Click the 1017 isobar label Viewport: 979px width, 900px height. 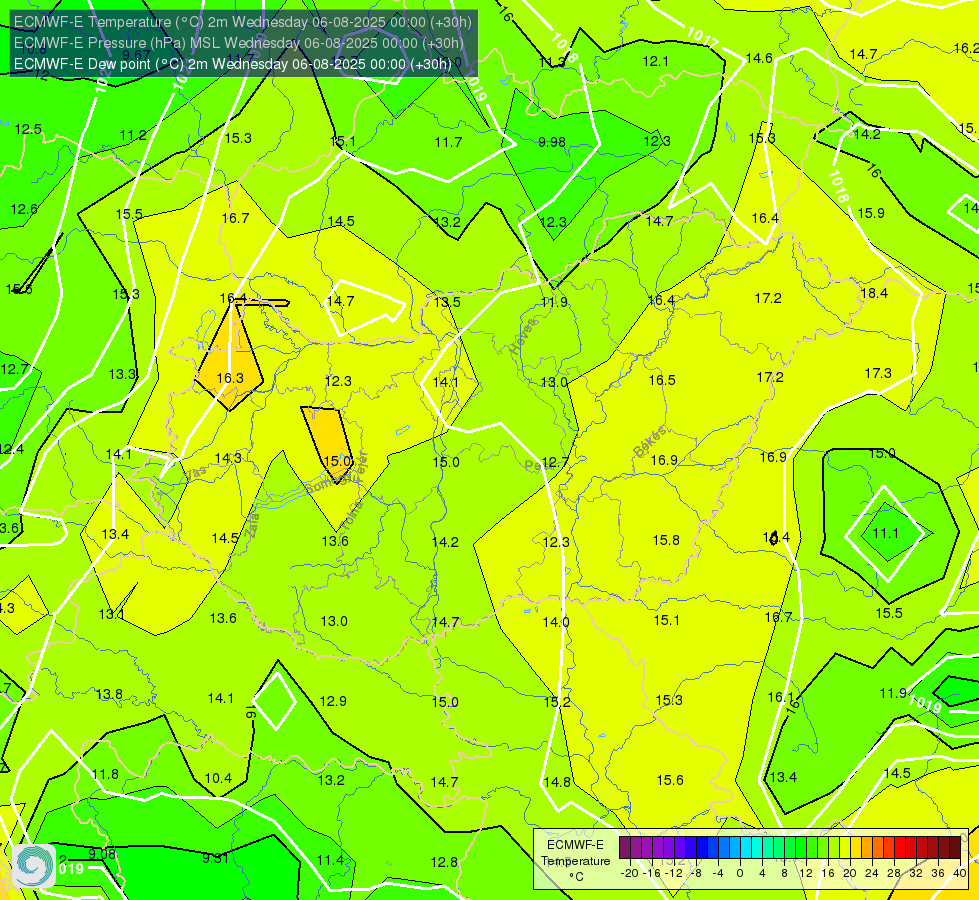(702, 37)
